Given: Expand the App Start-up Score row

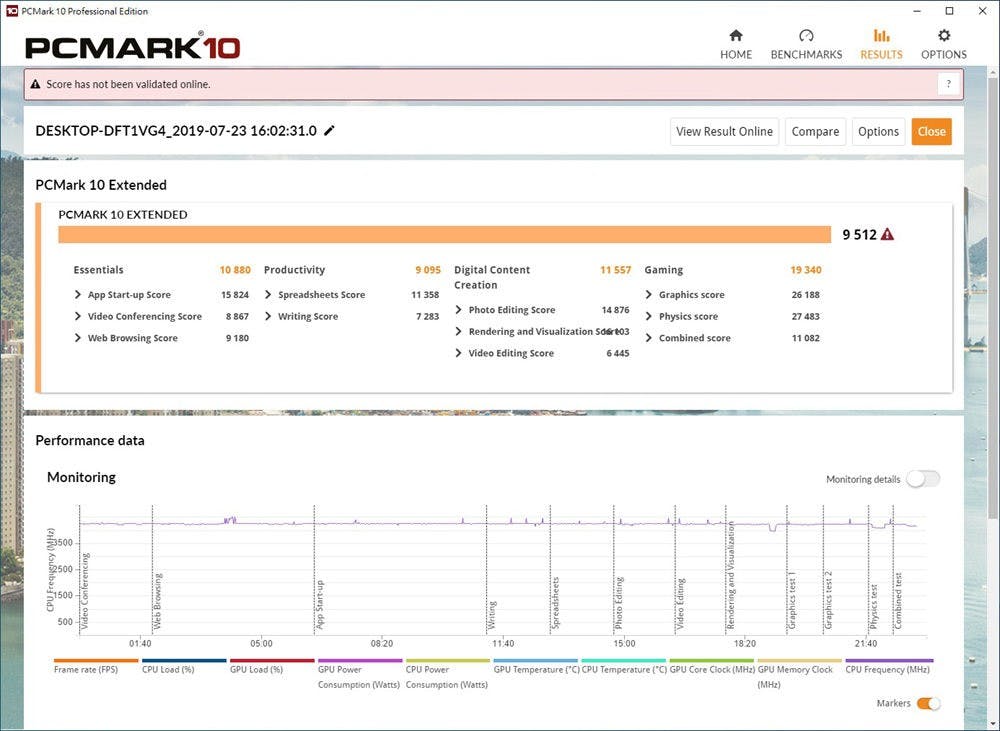Looking at the screenshot, I should click(79, 295).
